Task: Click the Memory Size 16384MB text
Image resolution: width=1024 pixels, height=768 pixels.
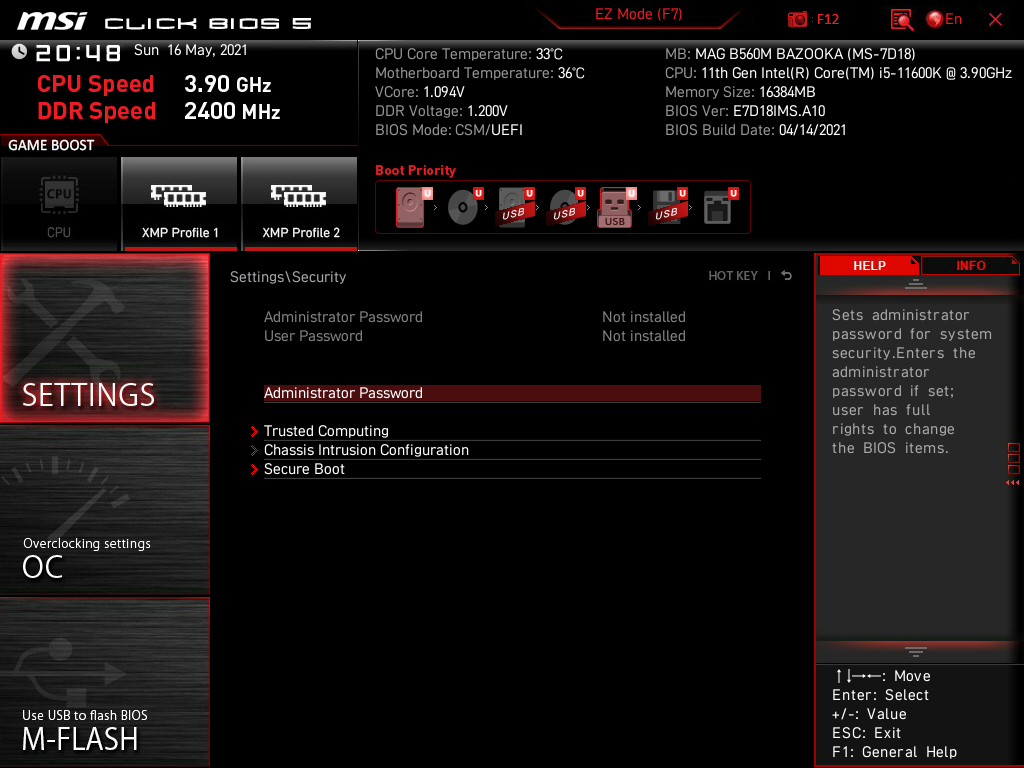Action: [x=740, y=92]
